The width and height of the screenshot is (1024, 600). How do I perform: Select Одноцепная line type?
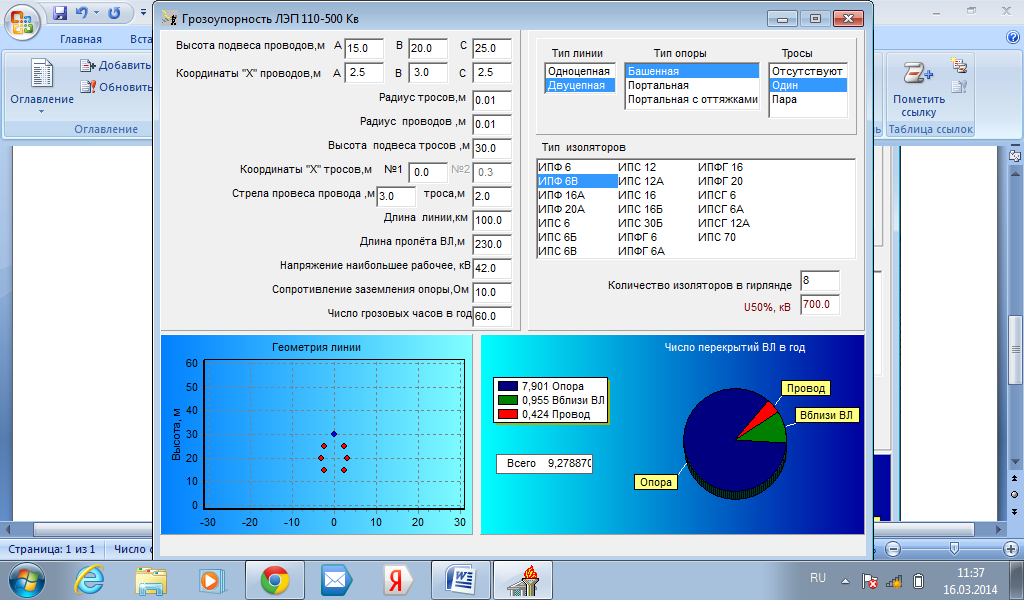pos(578,72)
